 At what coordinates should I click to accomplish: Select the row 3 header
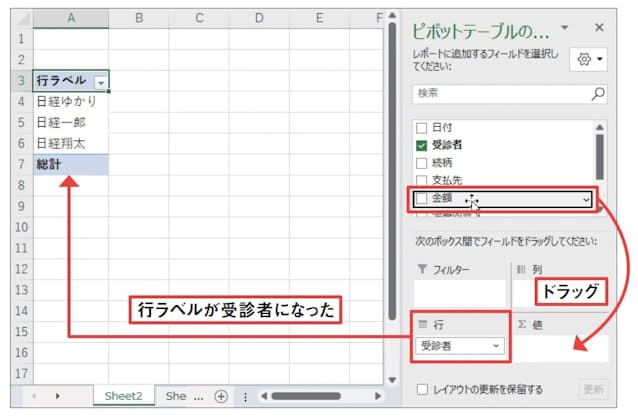[22, 81]
